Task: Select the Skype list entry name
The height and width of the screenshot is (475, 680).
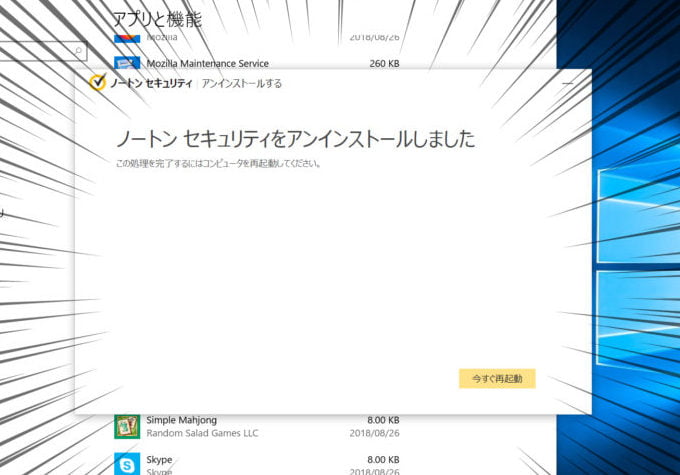Action: (159, 459)
